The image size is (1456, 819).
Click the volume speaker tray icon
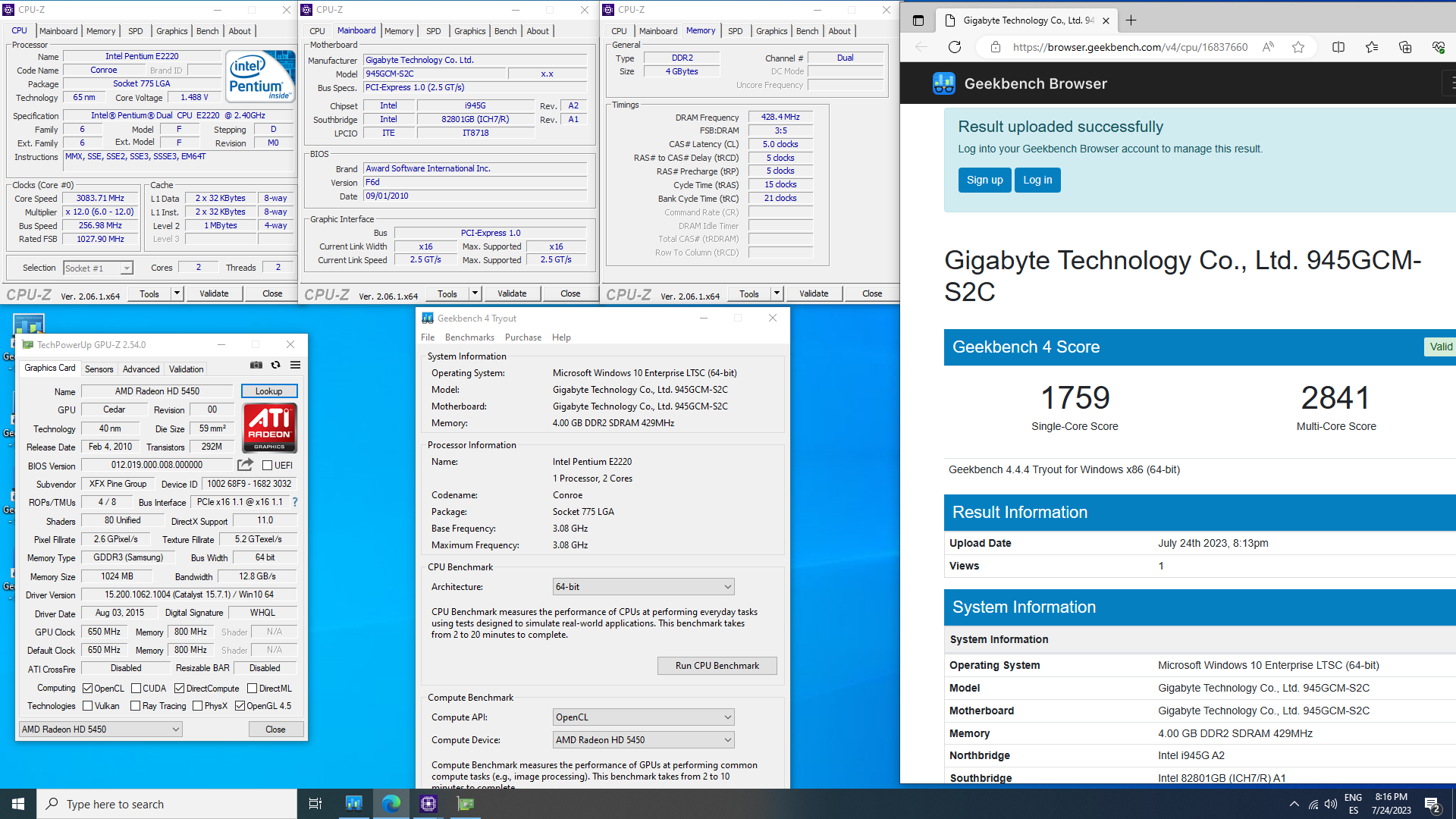(1331, 805)
